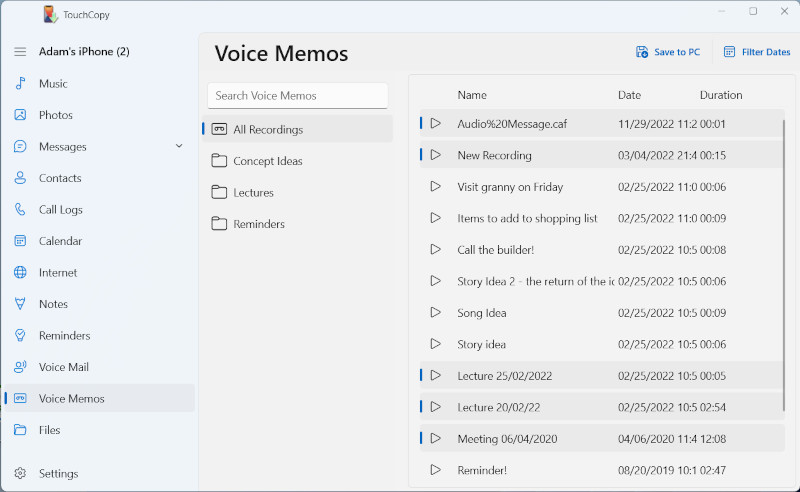Open the Internet globe icon
This screenshot has height=492, width=800.
point(20,273)
